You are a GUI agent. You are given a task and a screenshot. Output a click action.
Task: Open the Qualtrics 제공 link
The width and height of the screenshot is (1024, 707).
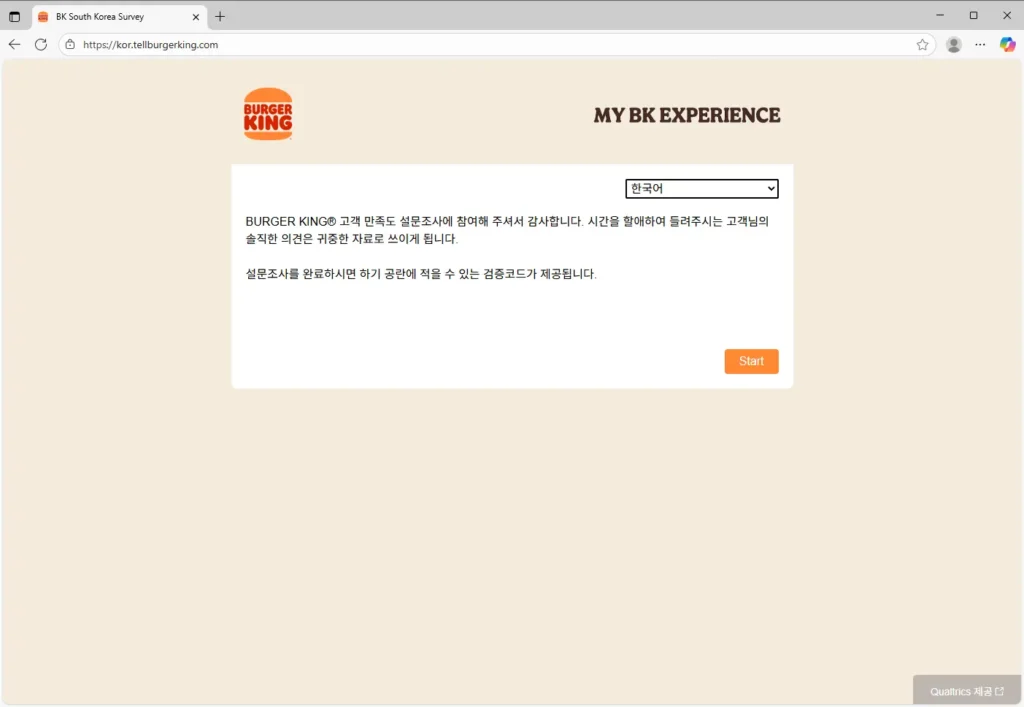coord(965,690)
